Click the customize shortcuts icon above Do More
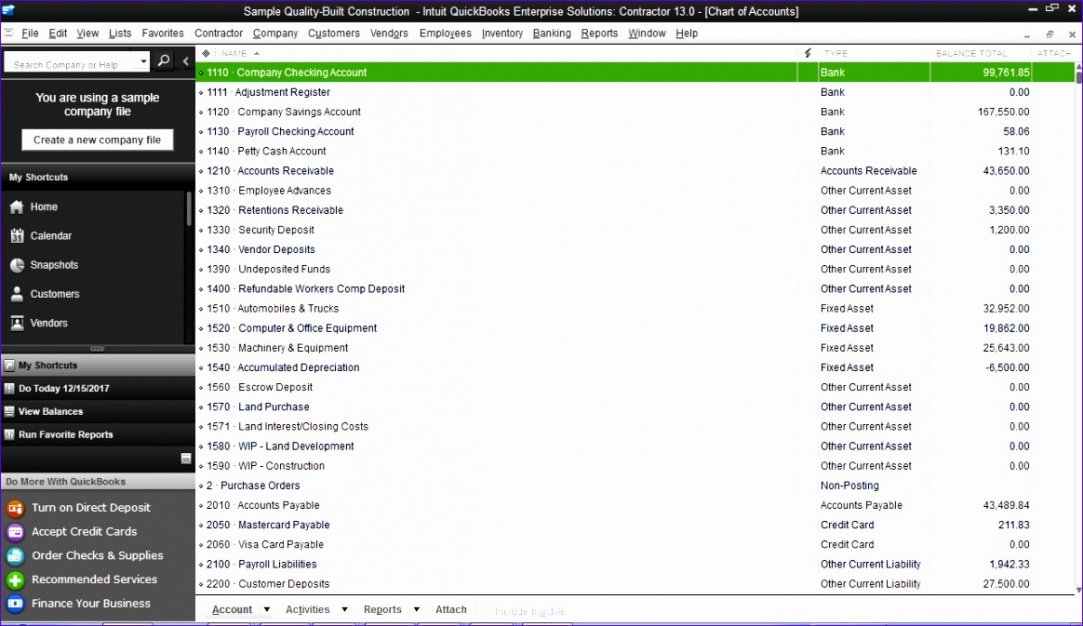The width and height of the screenshot is (1083, 626). click(x=186, y=458)
